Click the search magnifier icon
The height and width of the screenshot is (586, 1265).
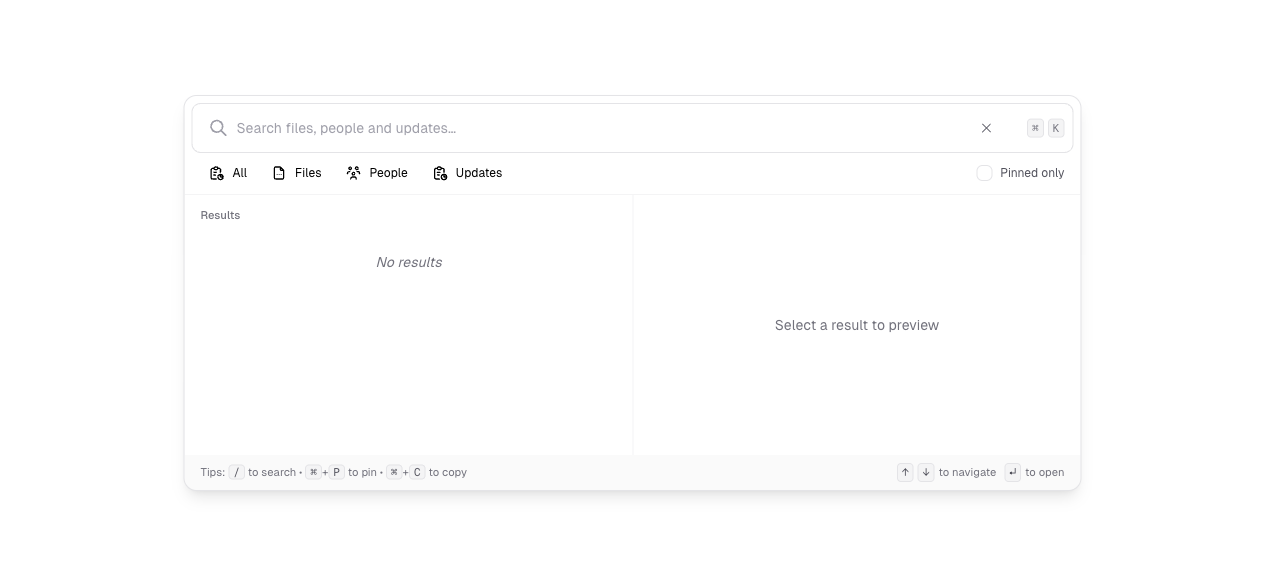pyautogui.click(x=218, y=128)
